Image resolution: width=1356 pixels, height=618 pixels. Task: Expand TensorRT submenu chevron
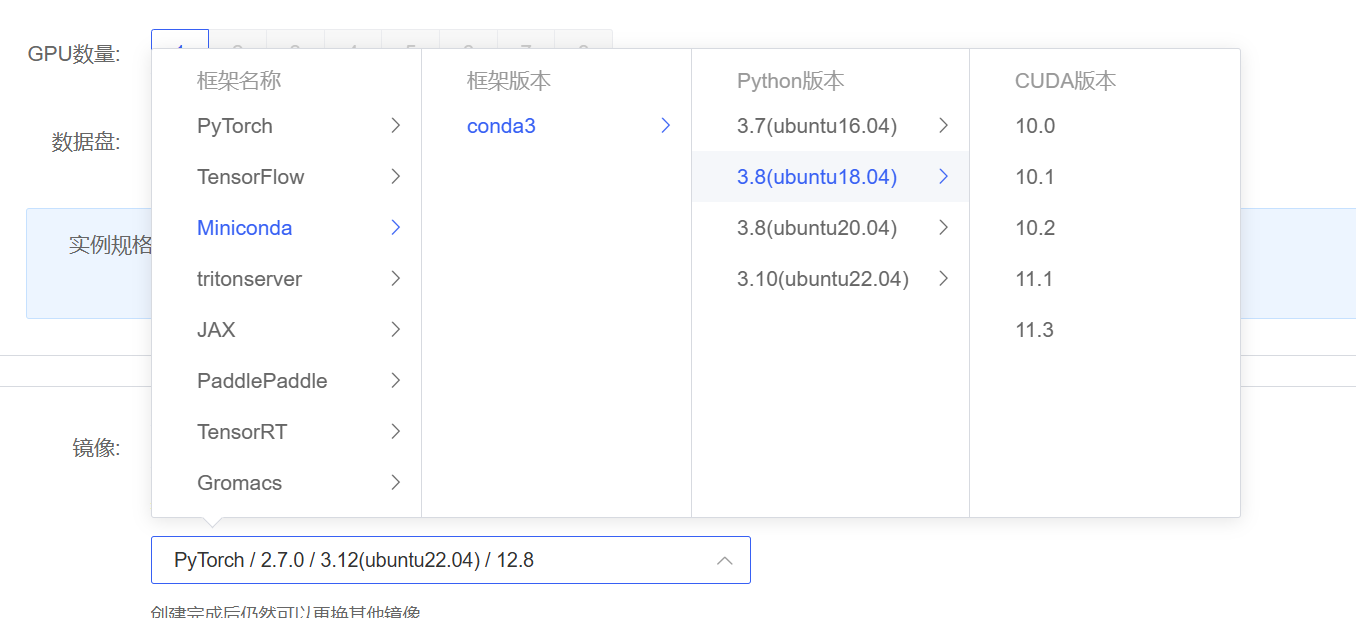tap(396, 432)
